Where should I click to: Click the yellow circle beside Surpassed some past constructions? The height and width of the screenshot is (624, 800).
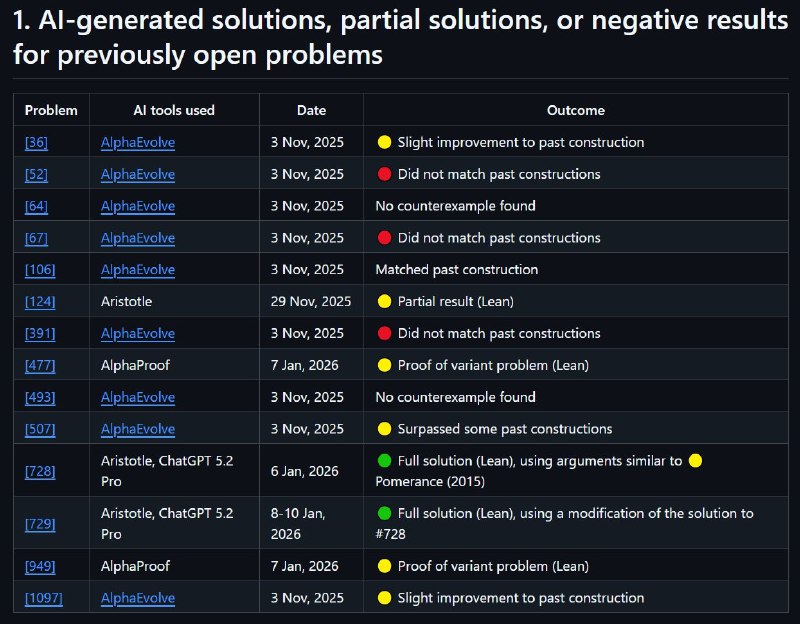click(384, 429)
